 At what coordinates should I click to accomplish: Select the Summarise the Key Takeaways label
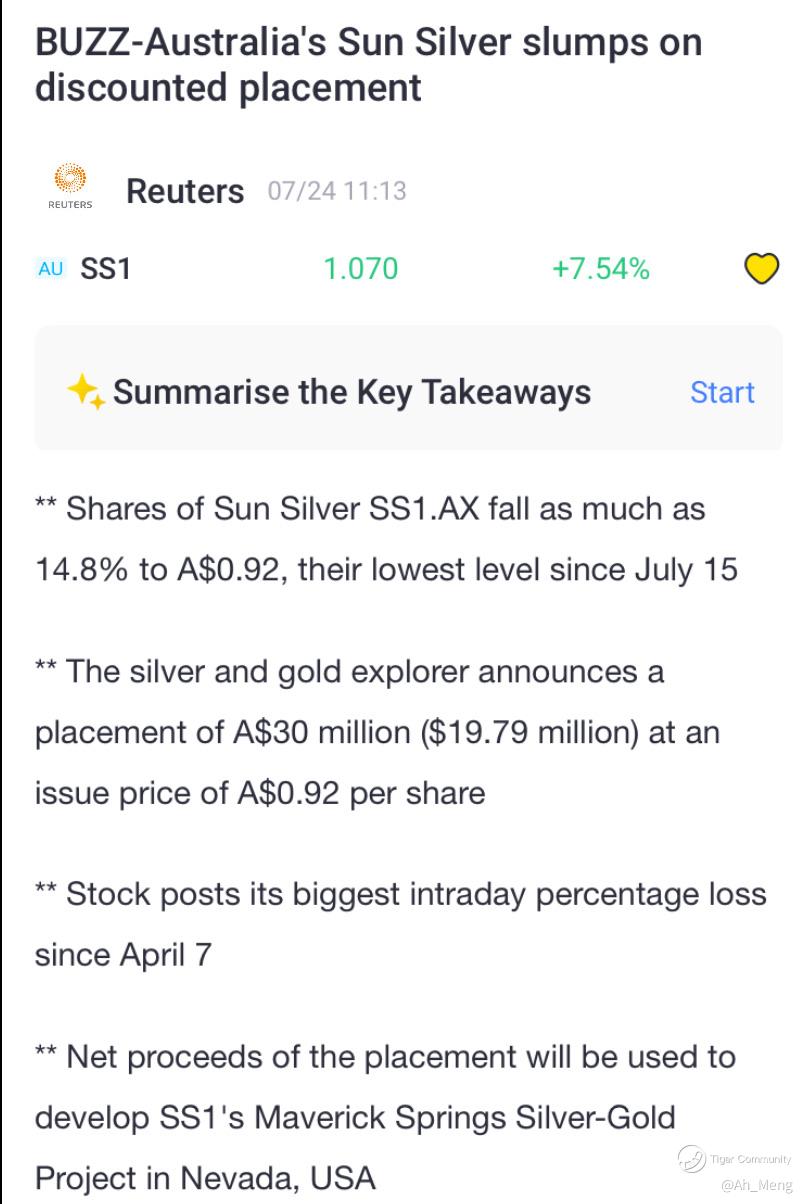point(351,392)
